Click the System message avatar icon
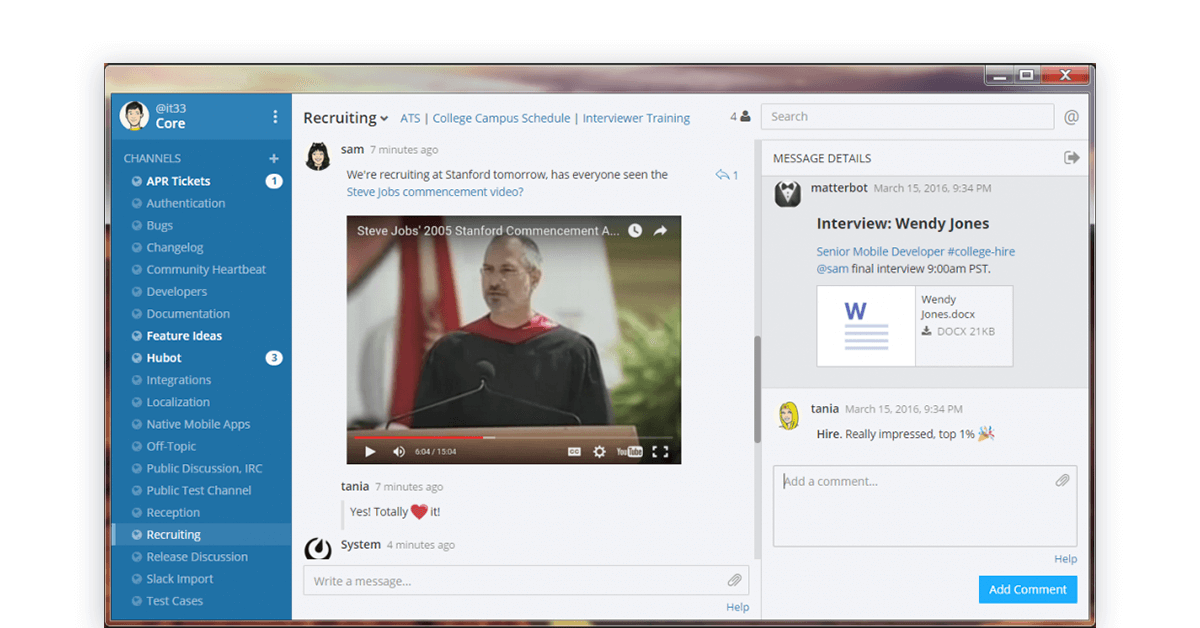The height and width of the screenshot is (628, 1200). coord(318,550)
